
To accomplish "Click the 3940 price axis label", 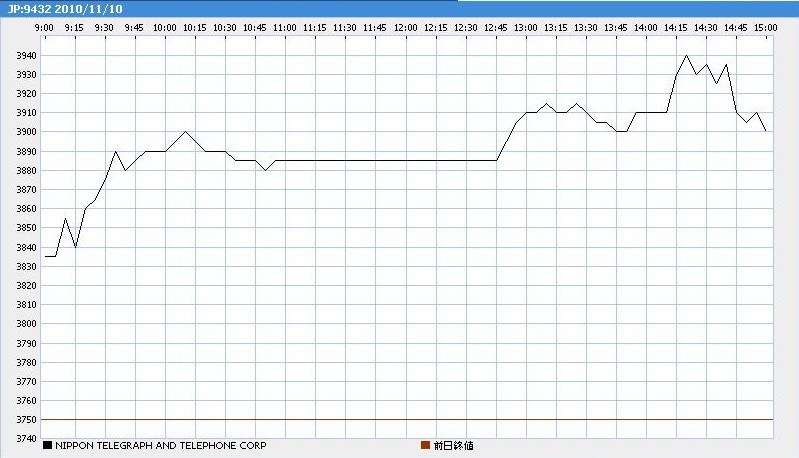I will (x=26, y=56).
